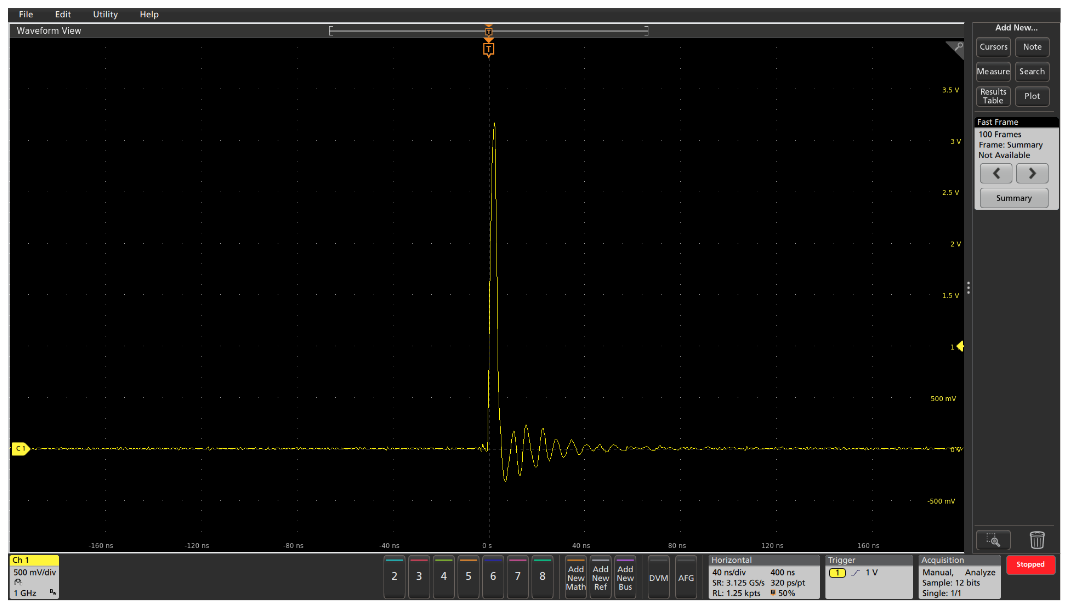Image resolution: width=1069 pixels, height=607 pixels.
Task: Add new Cursors to the display
Action: [993, 47]
